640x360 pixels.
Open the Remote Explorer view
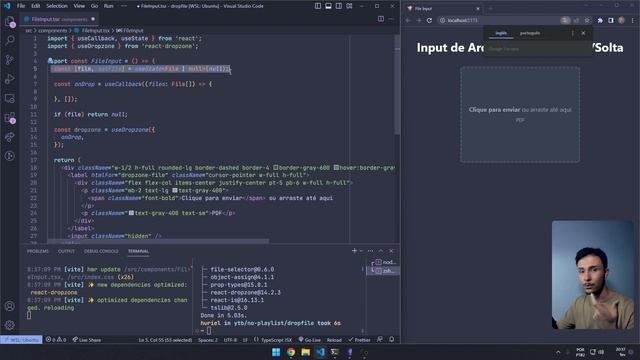point(10,98)
